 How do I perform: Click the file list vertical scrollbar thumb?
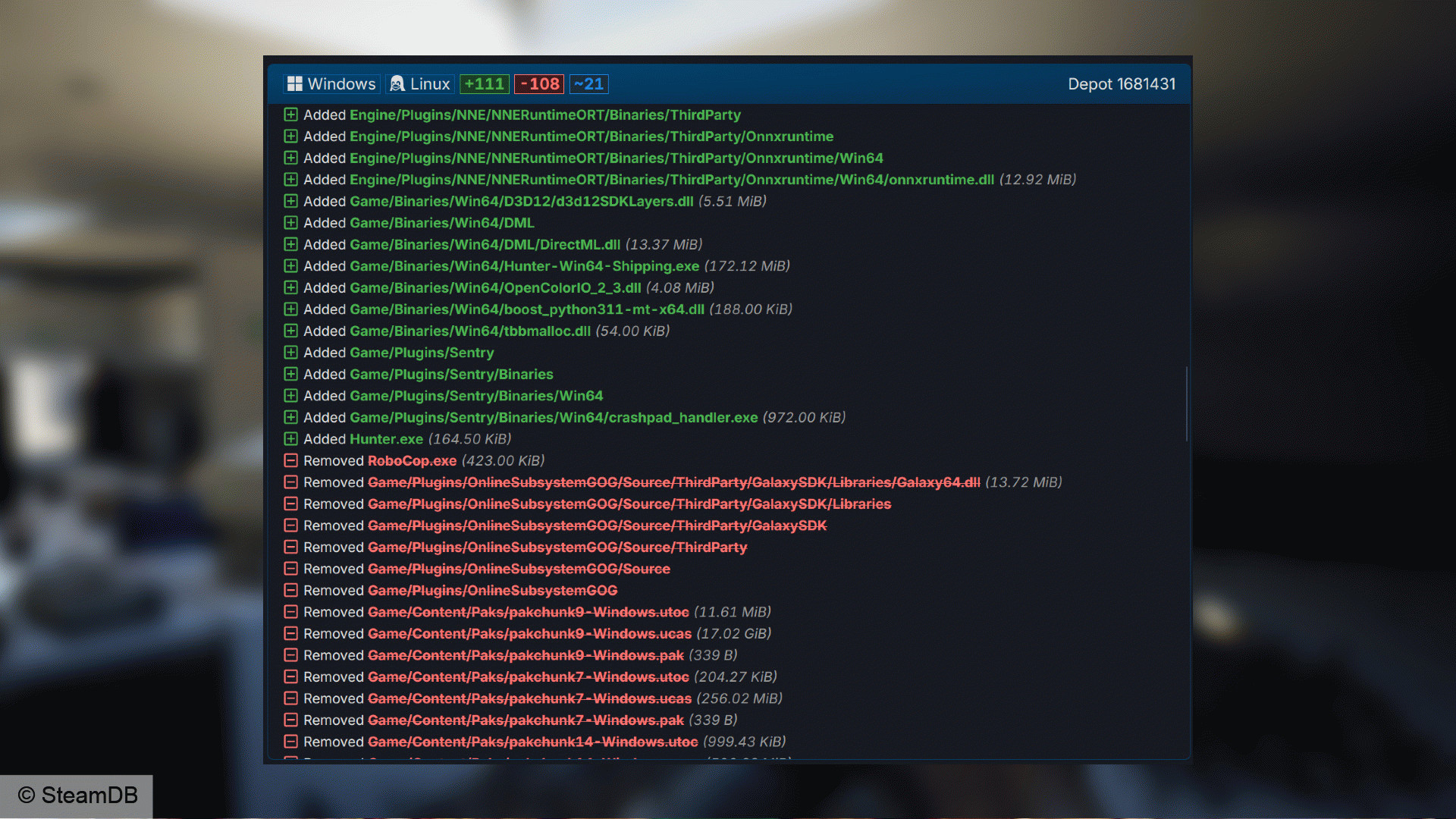[1186, 403]
